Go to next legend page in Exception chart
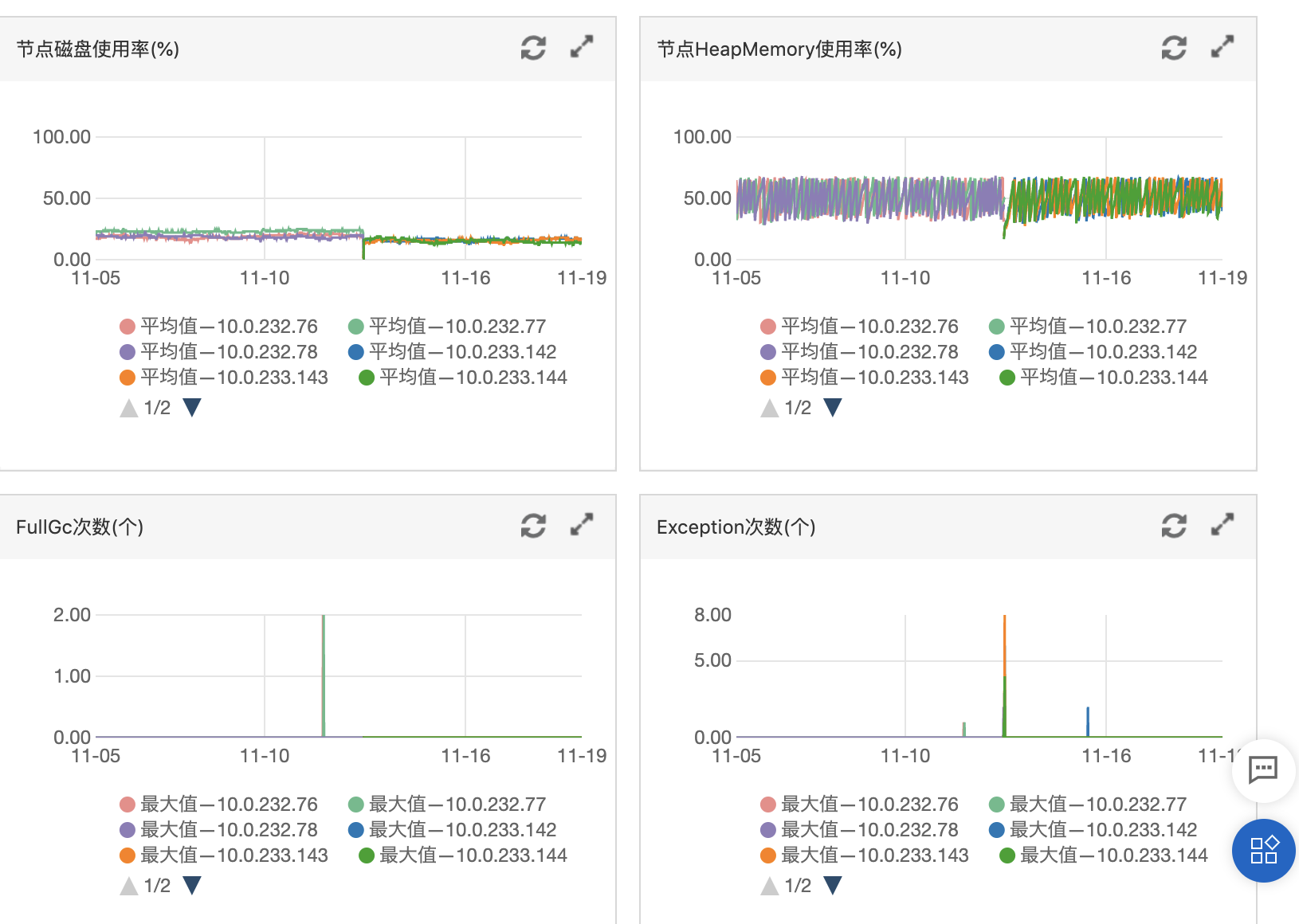1299x924 pixels. [x=833, y=886]
